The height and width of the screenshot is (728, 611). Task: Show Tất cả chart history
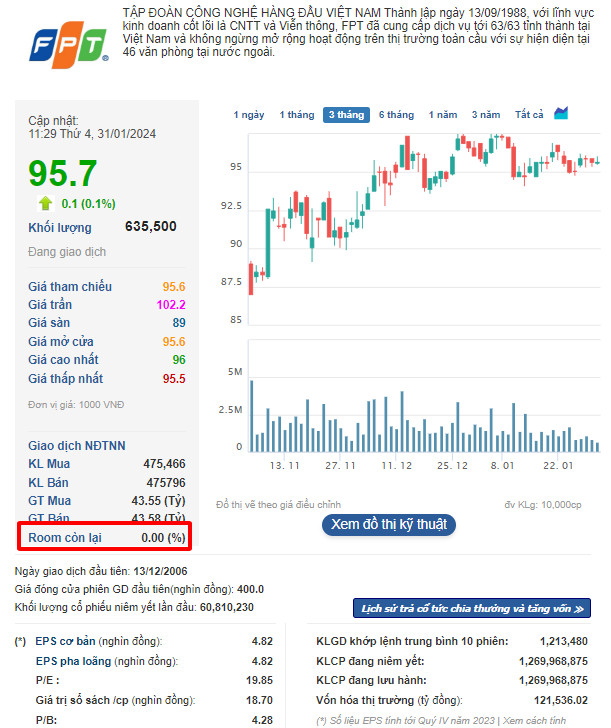click(x=529, y=115)
